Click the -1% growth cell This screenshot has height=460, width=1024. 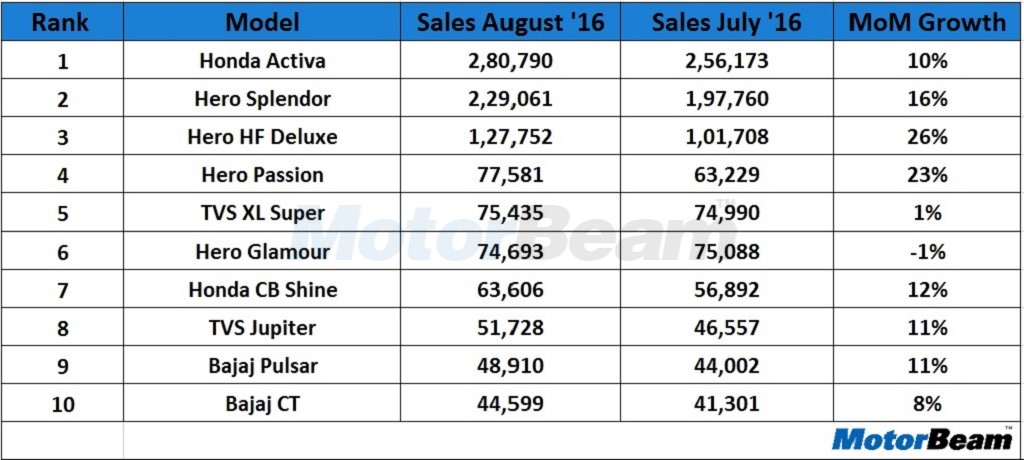927,251
